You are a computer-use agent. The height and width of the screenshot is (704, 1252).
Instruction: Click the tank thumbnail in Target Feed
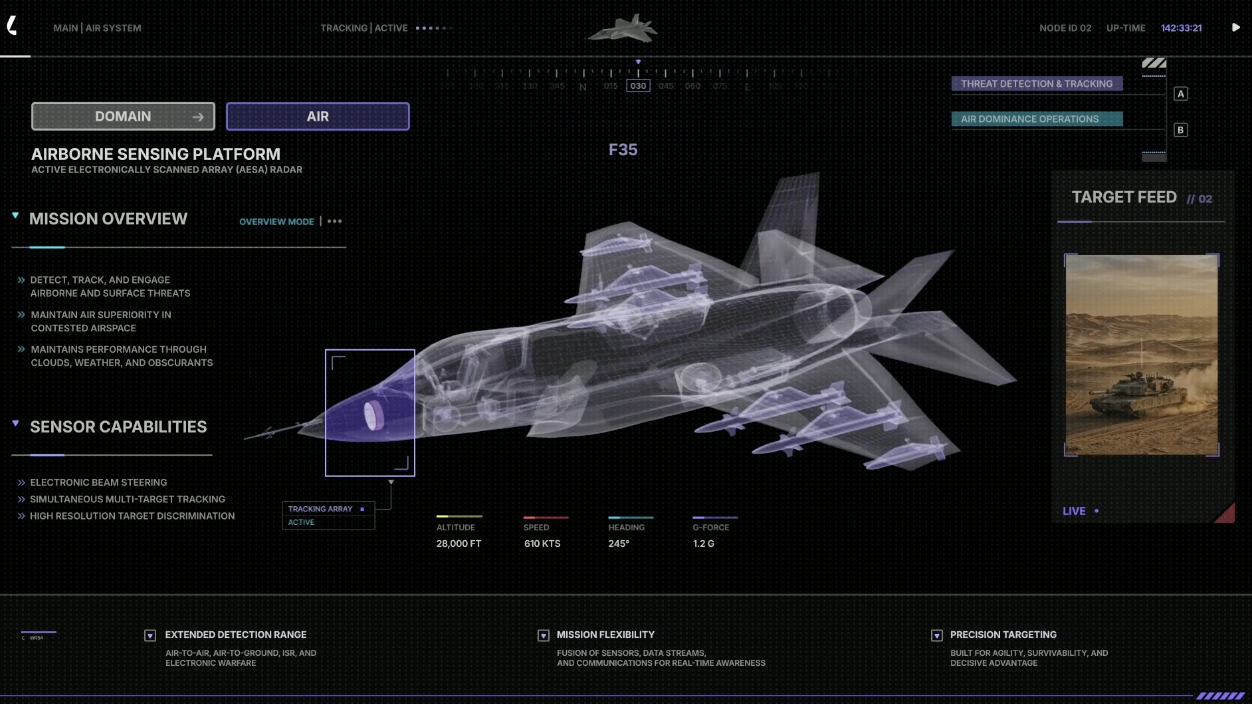[1142, 355]
